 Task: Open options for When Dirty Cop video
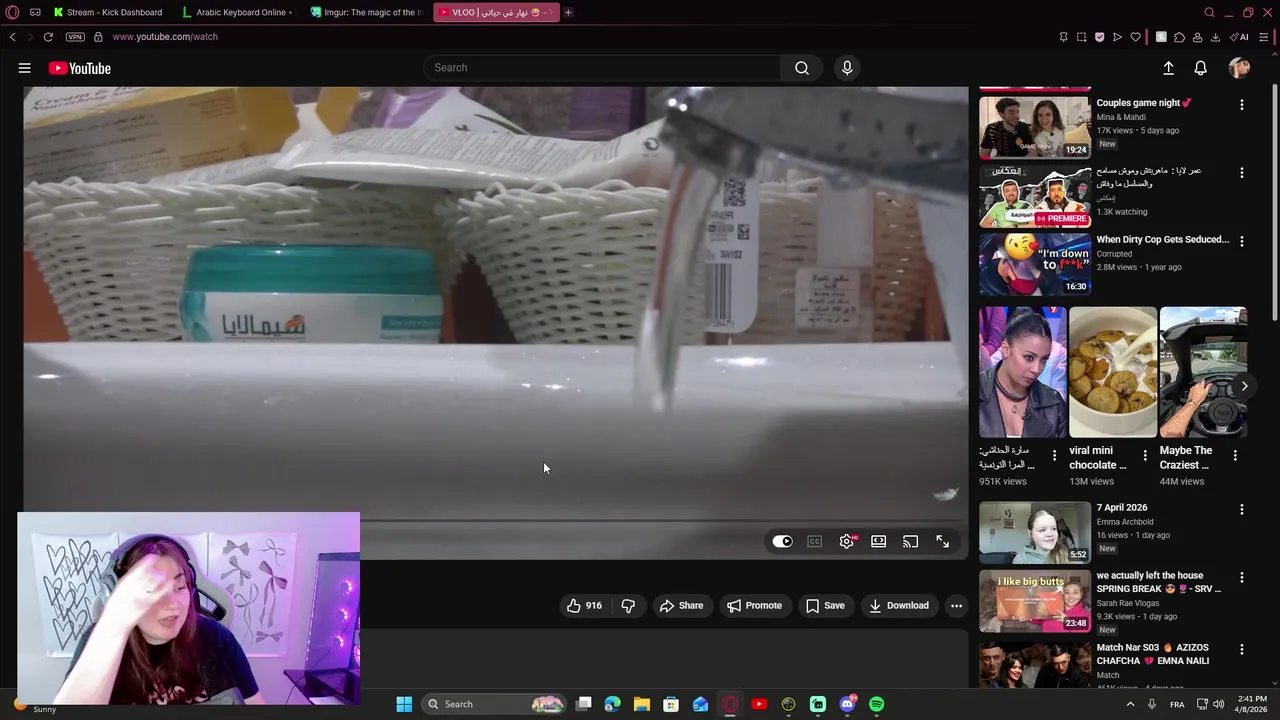(x=1242, y=241)
